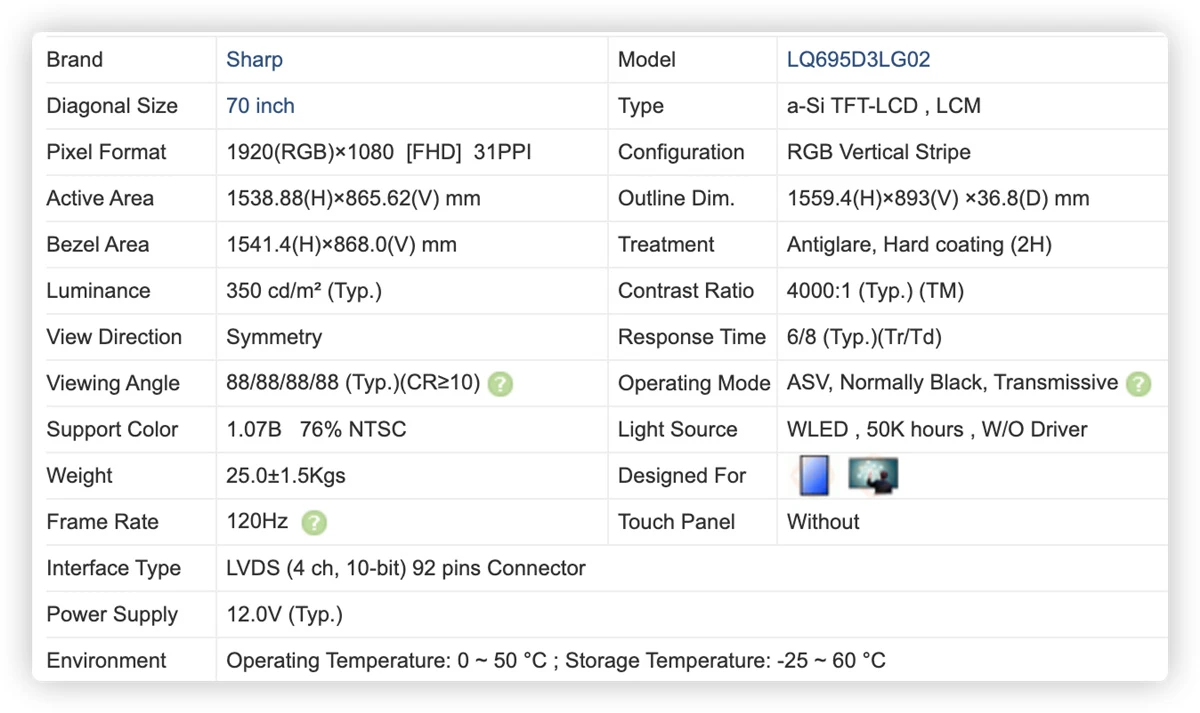Select LVDS (4 ch, 10-bit) 92 pins Connector
The height and width of the screenshot is (713, 1200).
406,568
